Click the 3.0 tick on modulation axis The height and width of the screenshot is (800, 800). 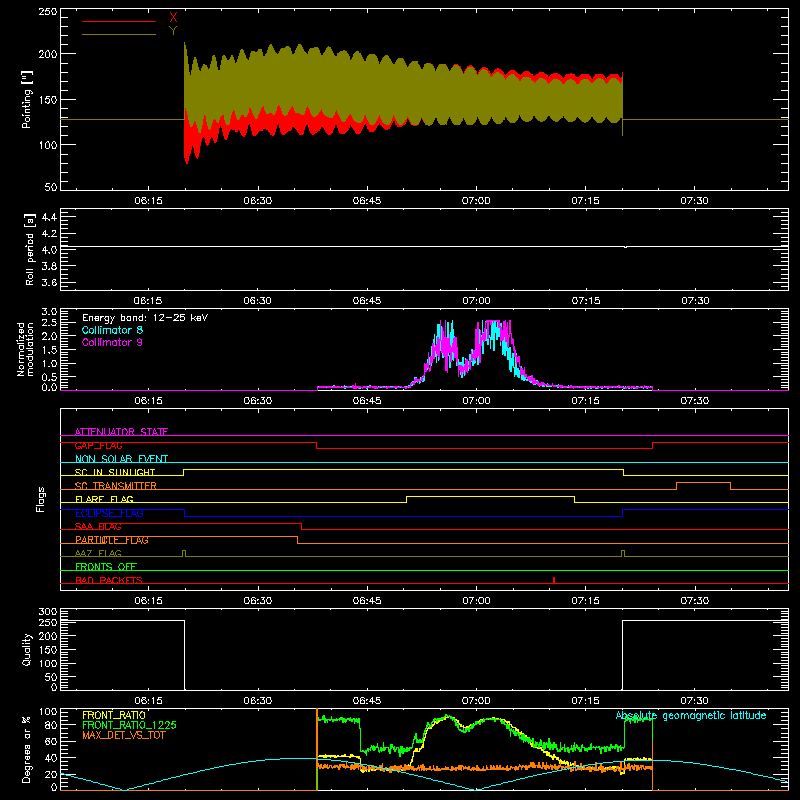point(49,311)
